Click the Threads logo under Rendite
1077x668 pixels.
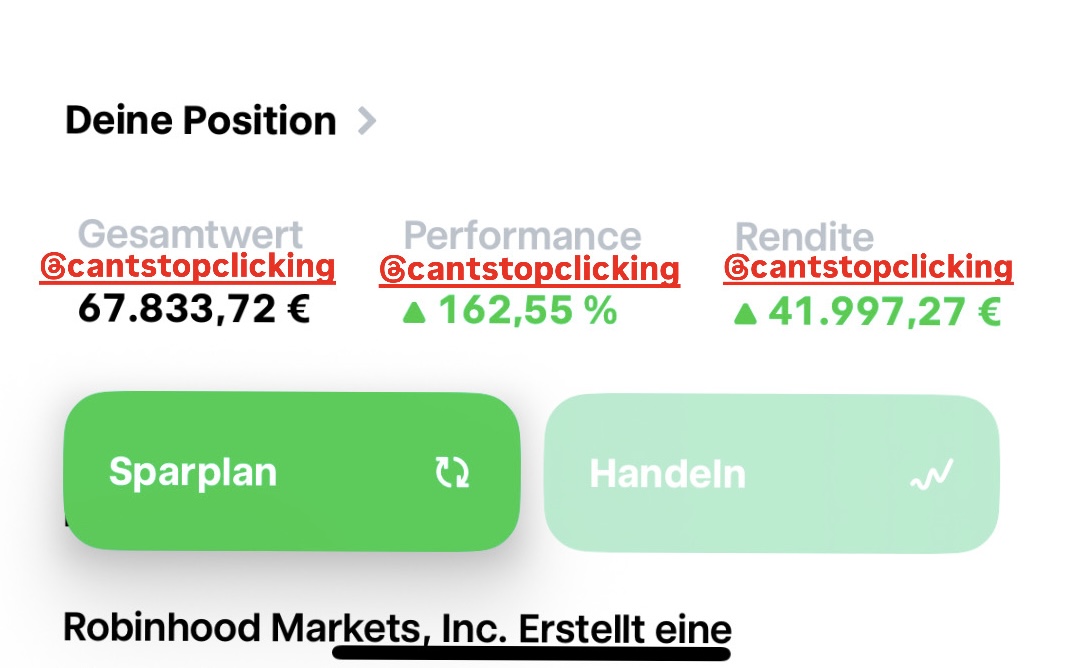pos(736,268)
